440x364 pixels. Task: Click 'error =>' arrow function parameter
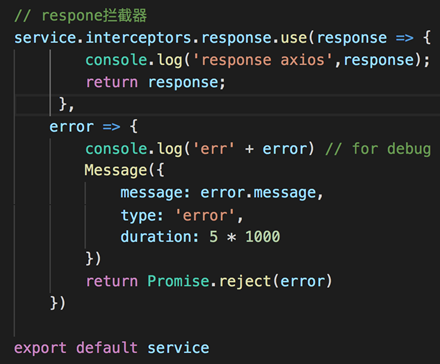click(x=85, y=127)
